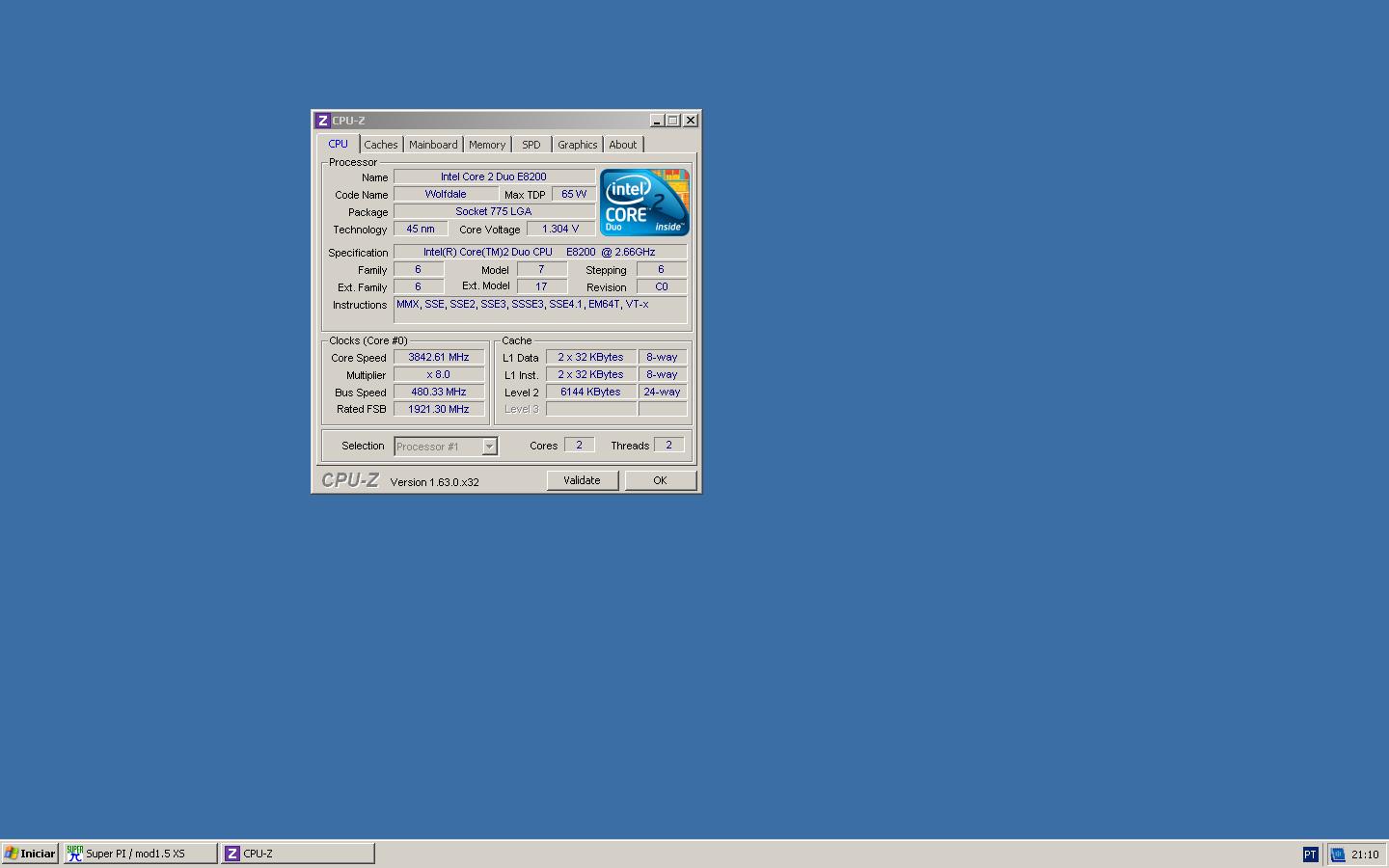Screen dimensions: 1389x868
Task: Click the Bus Speed 480.33 MHz value
Action: click(439, 392)
